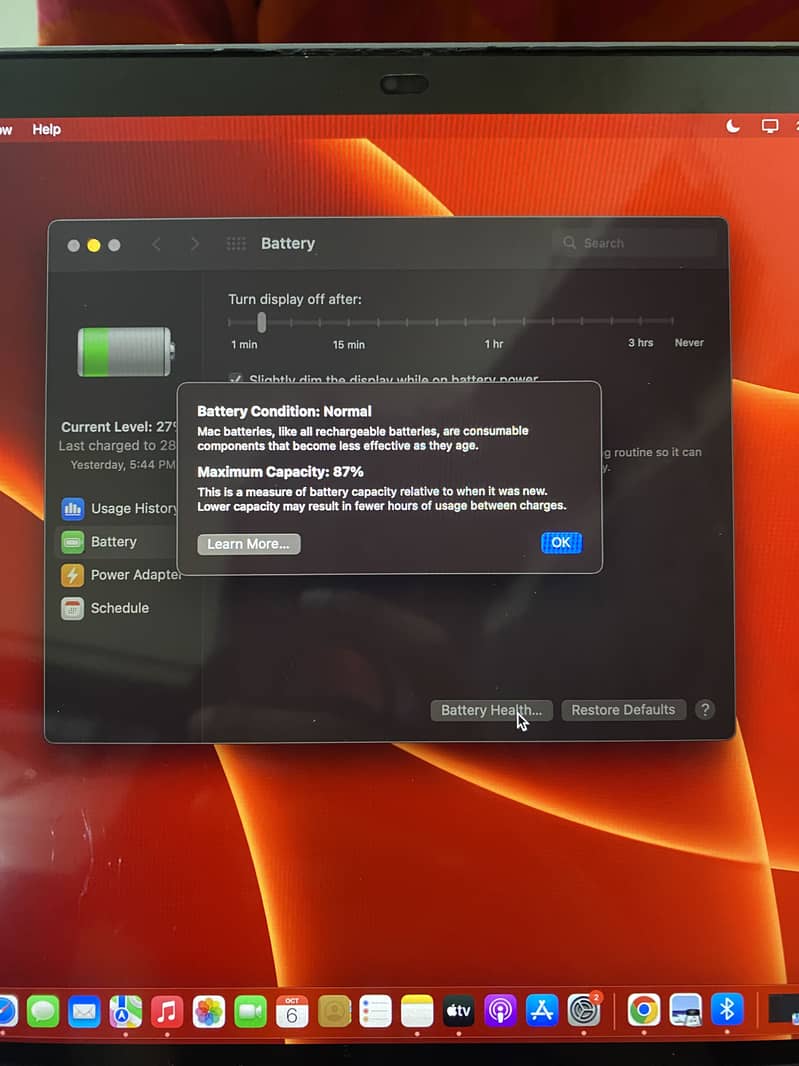This screenshot has width=799, height=1066.
Task: Select Power Adapter sidebar item
Action: [x=121, y=575]
